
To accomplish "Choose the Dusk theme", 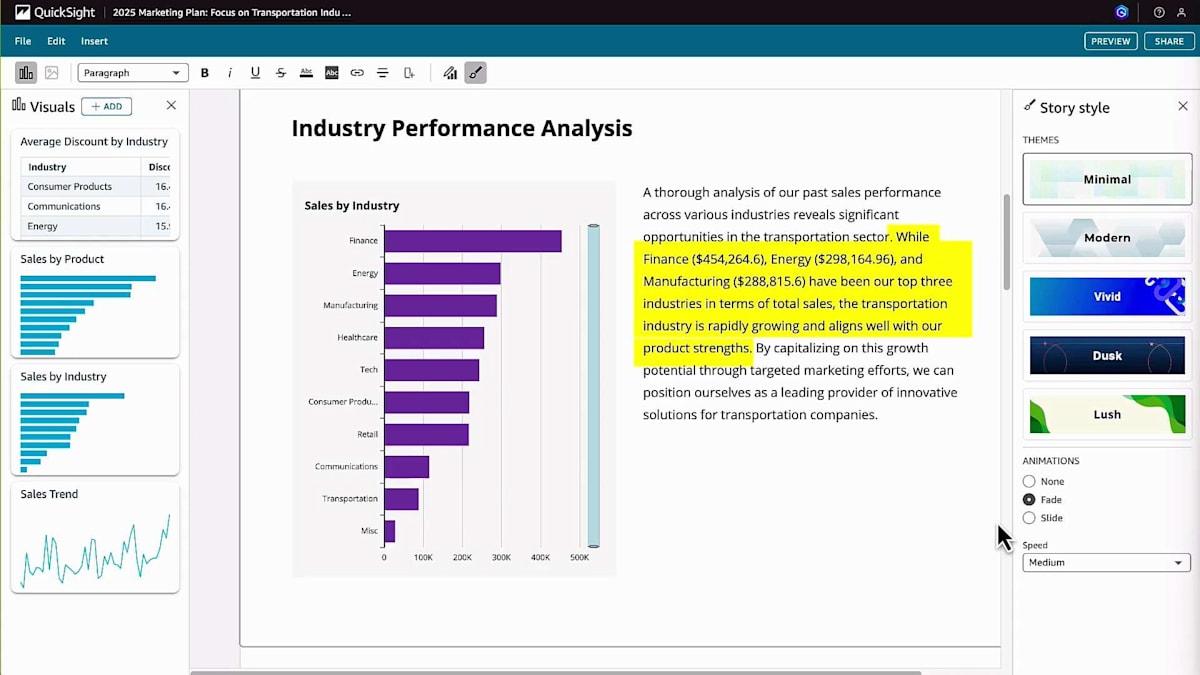I will pyautogui.click(x=1107, y=355).
